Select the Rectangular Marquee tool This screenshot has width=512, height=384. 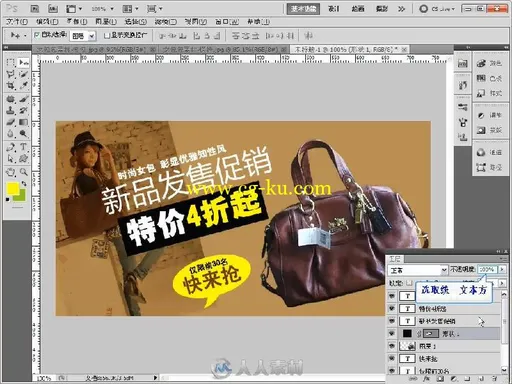click(x=10, y=62)
